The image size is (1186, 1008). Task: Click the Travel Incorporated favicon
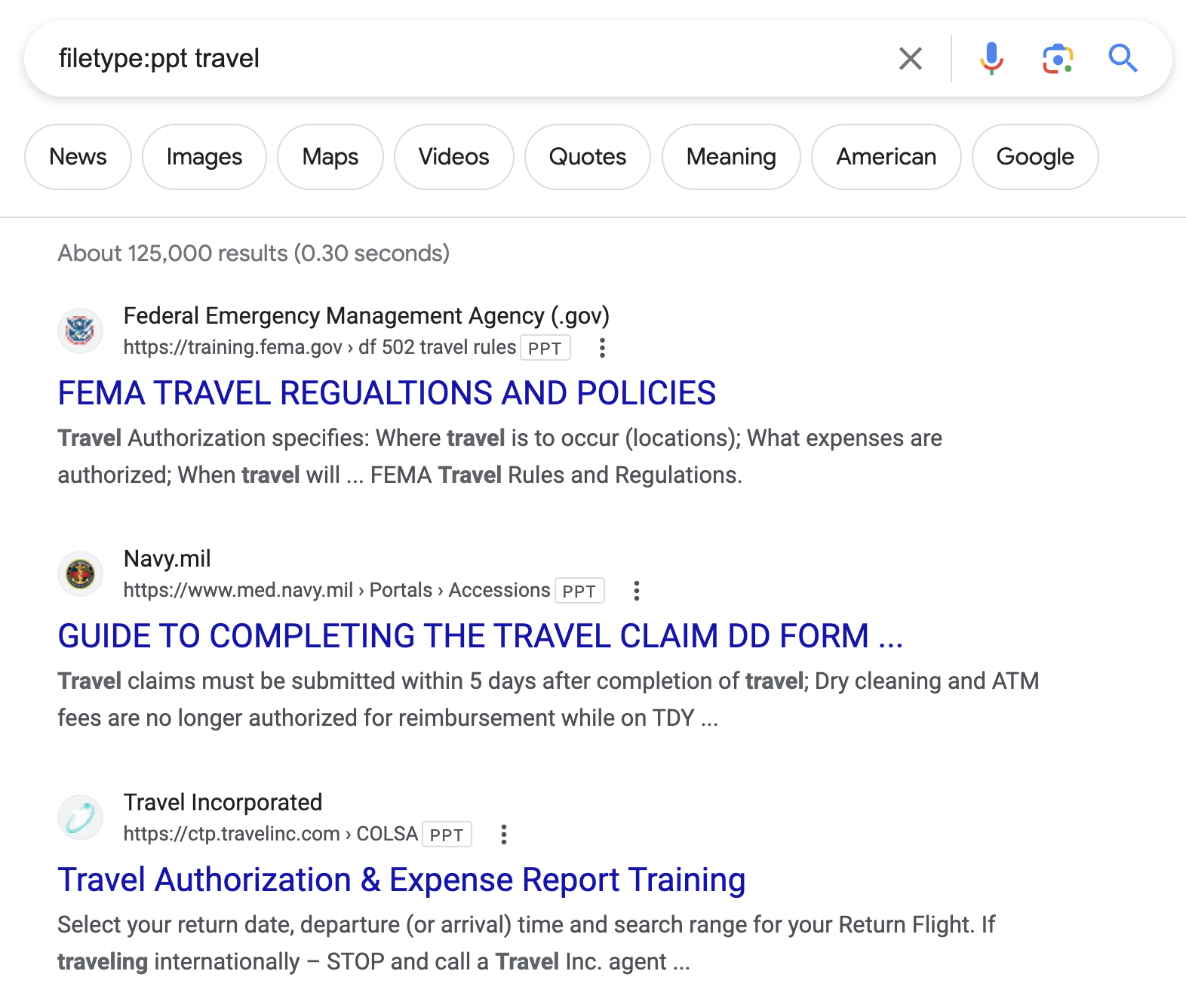[x=80, y=816]
